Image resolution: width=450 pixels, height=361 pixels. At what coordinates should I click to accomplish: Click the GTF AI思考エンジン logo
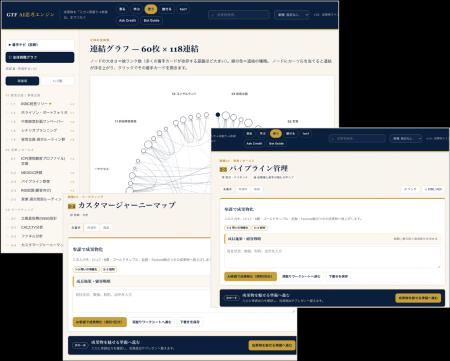30,15
